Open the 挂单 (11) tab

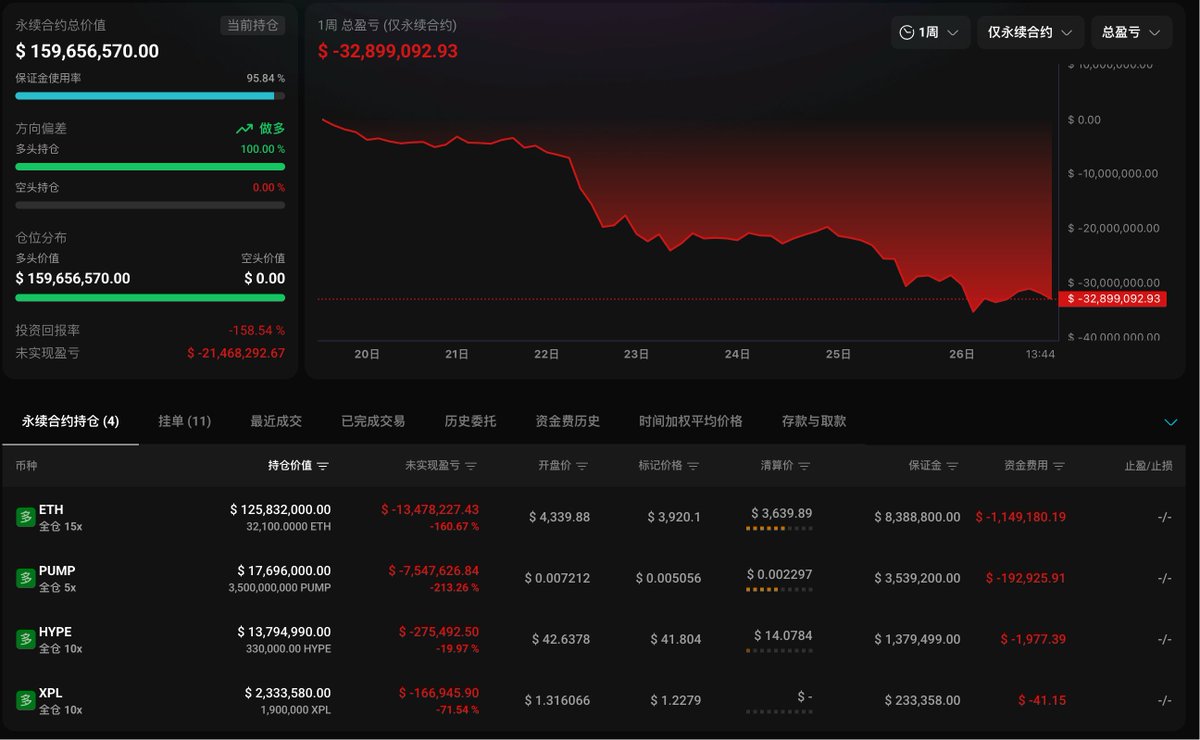(x=185, y=421)
